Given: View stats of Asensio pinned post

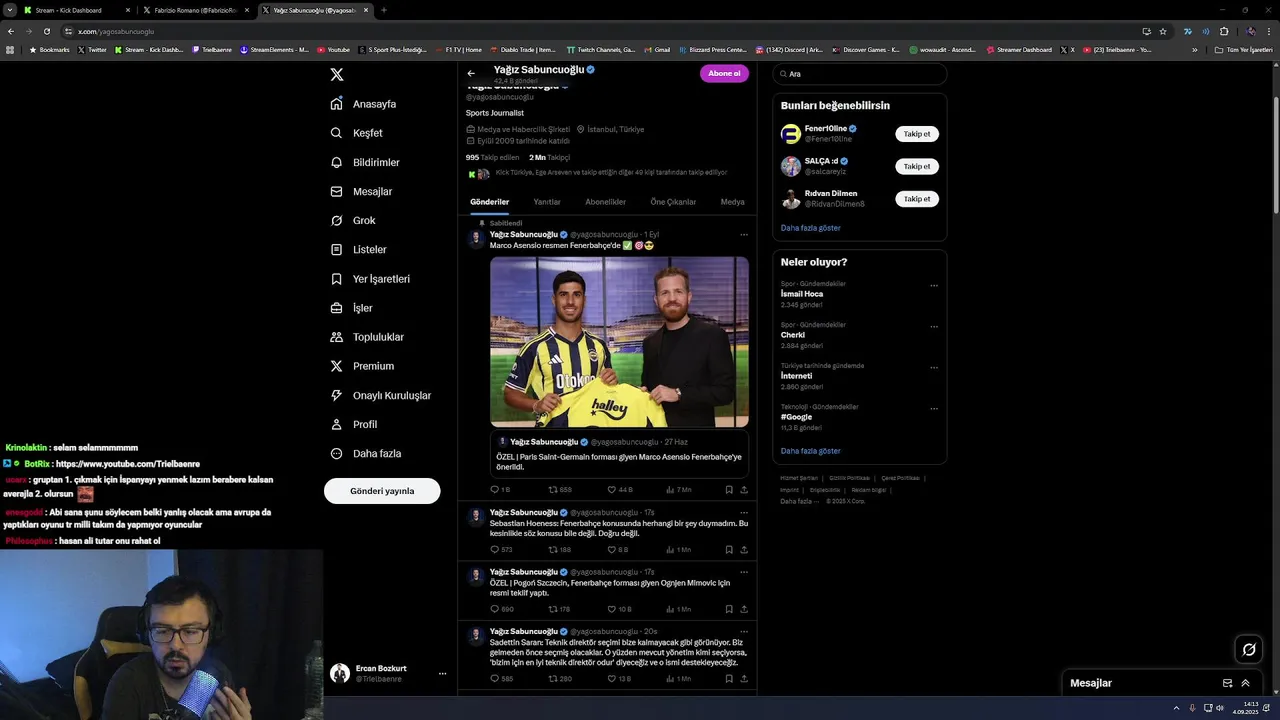Looking at the screenshot, I should pyautogui.click(x=679, y=490).
